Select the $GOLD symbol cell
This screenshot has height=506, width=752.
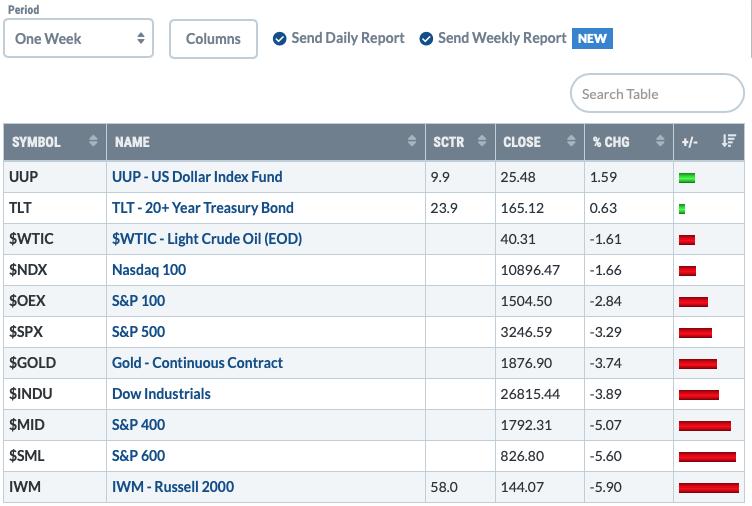[x=55, y=363]
